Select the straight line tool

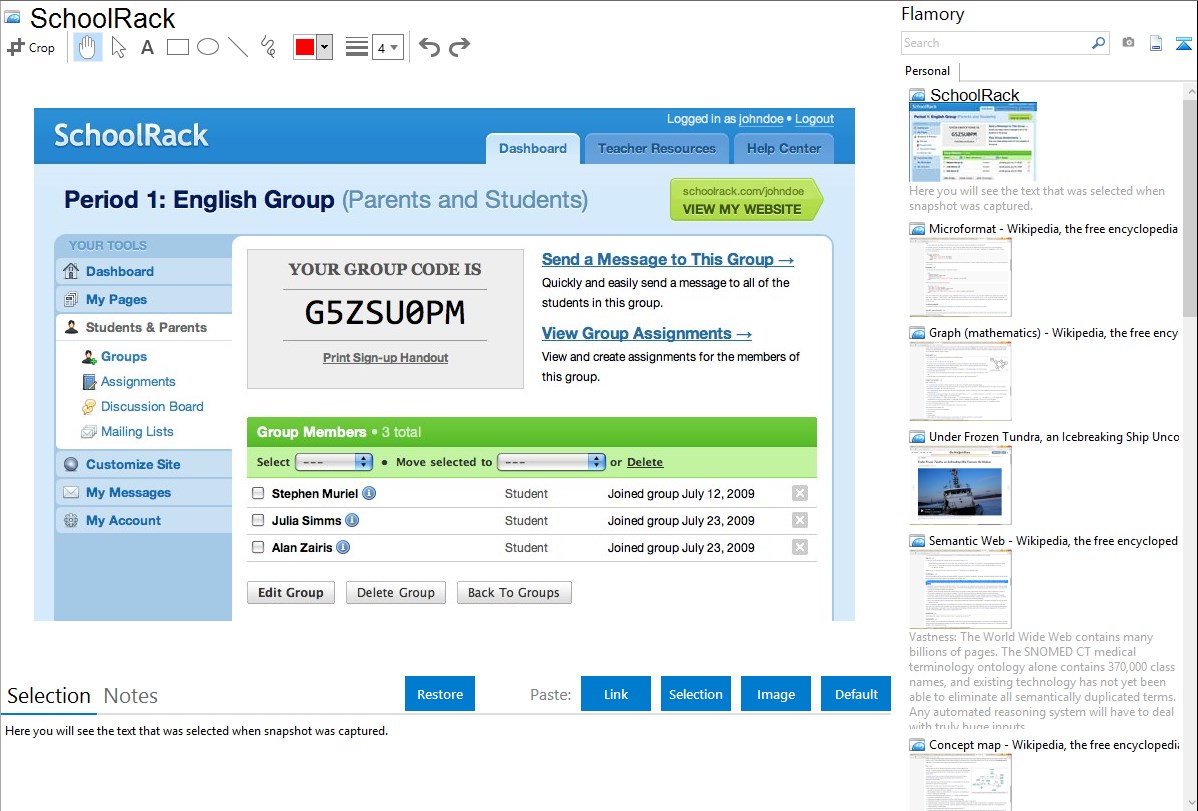[x=238, y=47]
